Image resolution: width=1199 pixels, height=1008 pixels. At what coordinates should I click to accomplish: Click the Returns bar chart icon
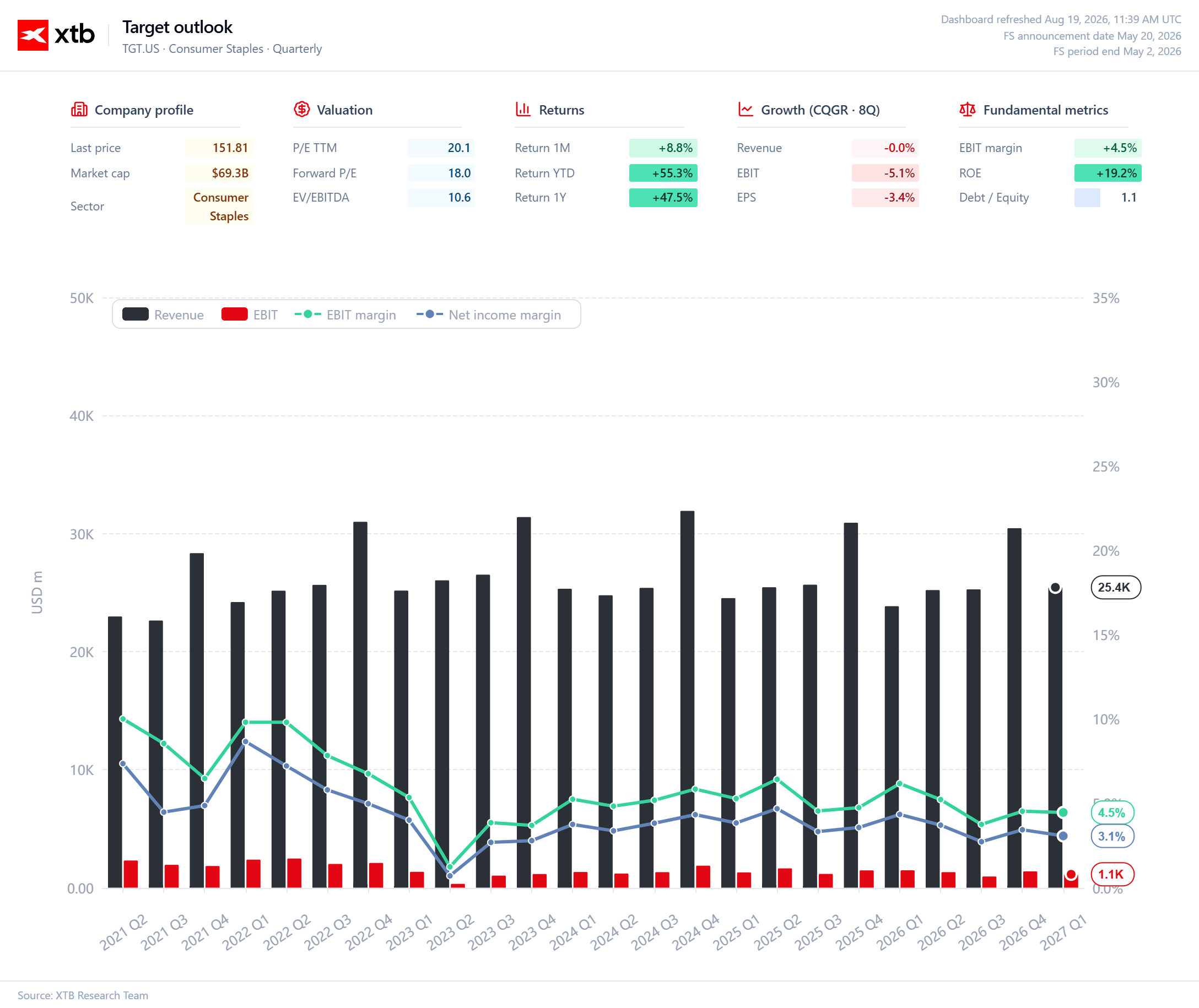(x=523, y=109)
